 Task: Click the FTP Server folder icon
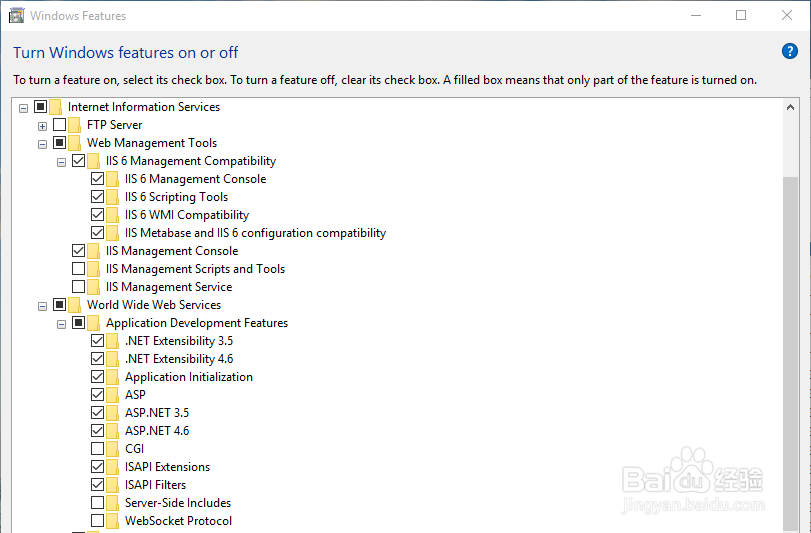coord(75,125)
